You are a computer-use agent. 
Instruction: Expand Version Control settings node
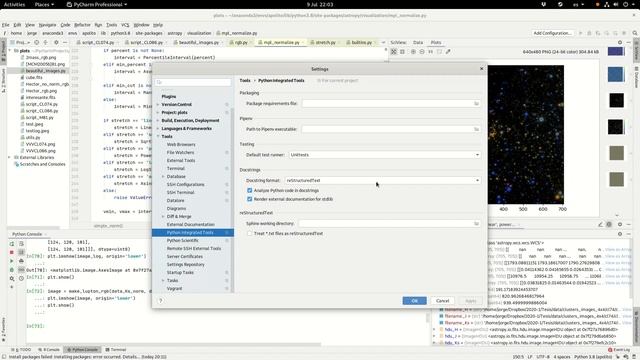click(x=158, y=104)
